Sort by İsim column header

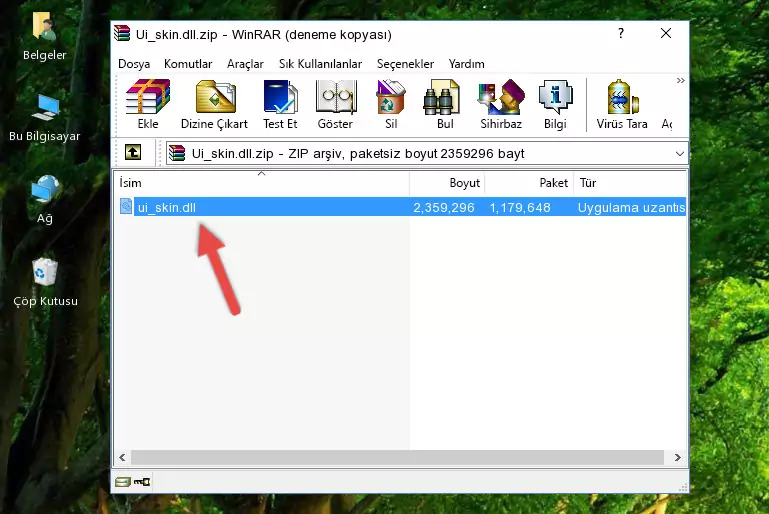[x=262, y=183]
